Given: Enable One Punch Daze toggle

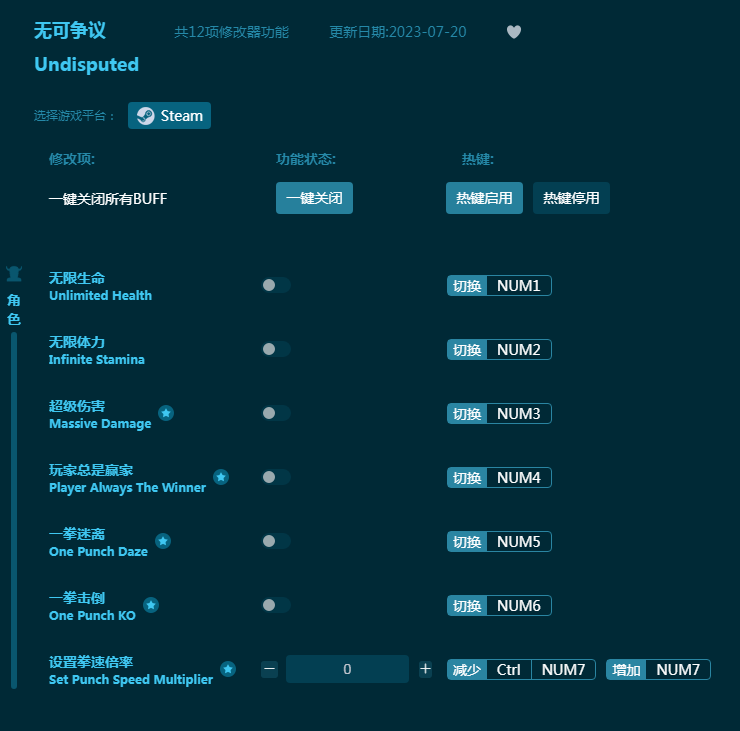Looking at the screenshot, I should pyautogui.click(x=276, y=541).
